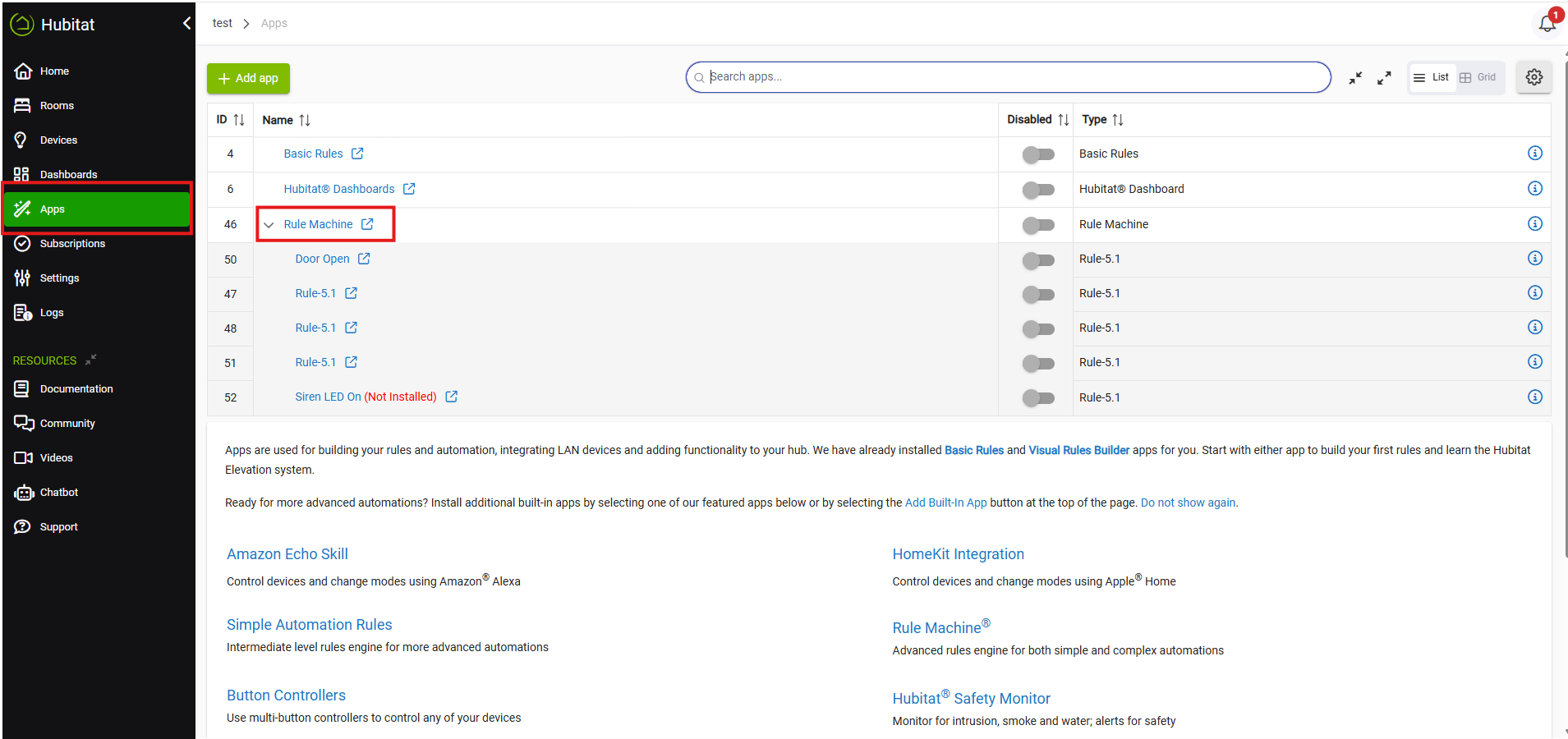1568x739 pixels.
Task: Click the notifications bell icon
Action: click(x=1547, y=23)
